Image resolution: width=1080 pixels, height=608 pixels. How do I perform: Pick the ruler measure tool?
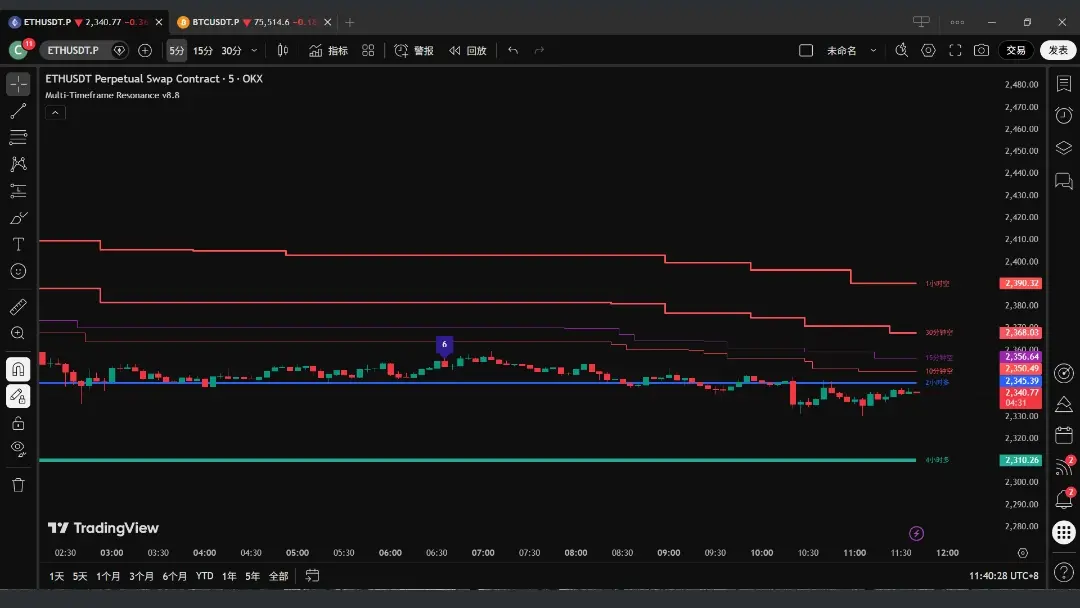pos(18,306)
